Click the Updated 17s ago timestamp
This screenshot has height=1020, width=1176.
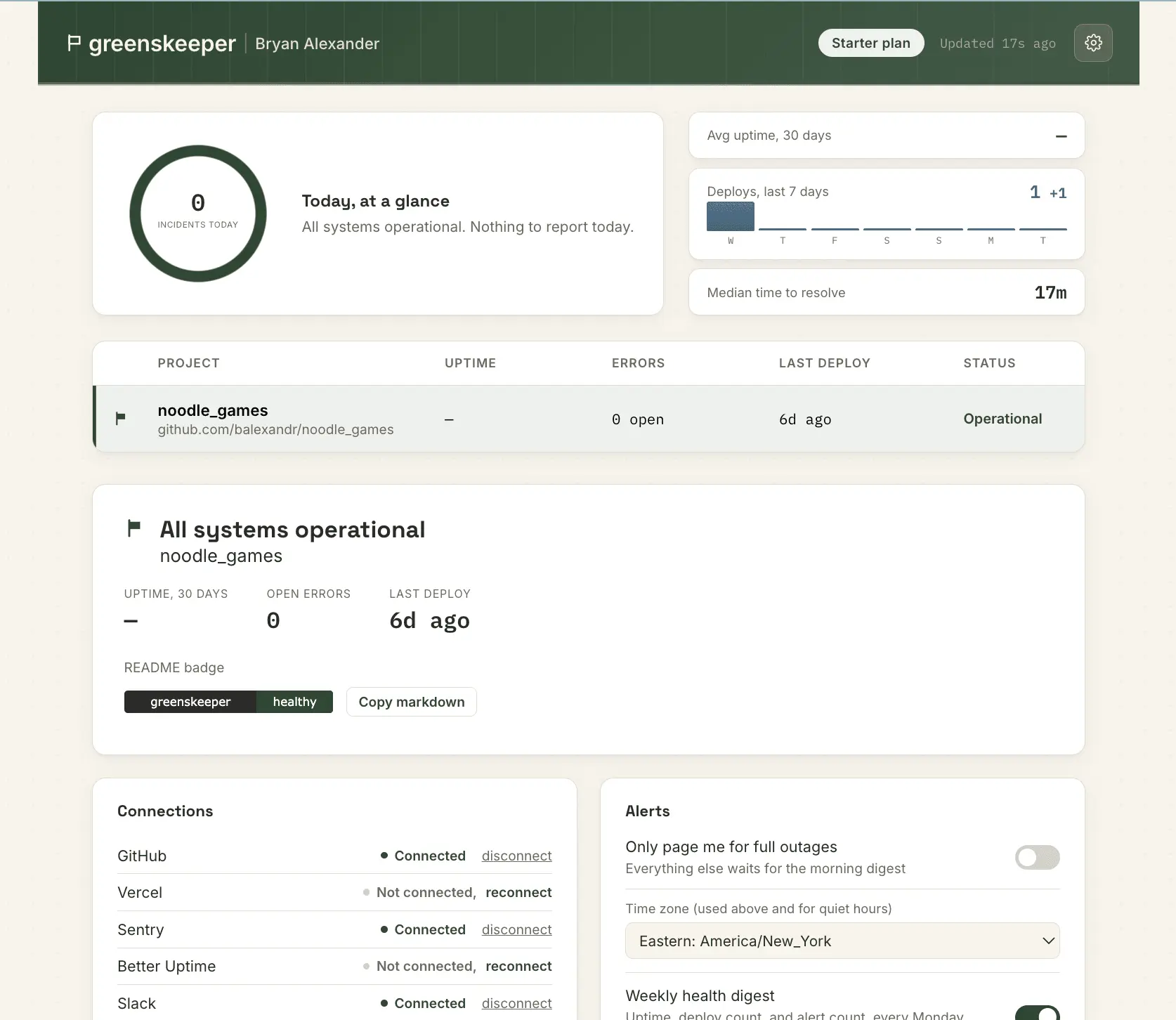tap(998, 44)
